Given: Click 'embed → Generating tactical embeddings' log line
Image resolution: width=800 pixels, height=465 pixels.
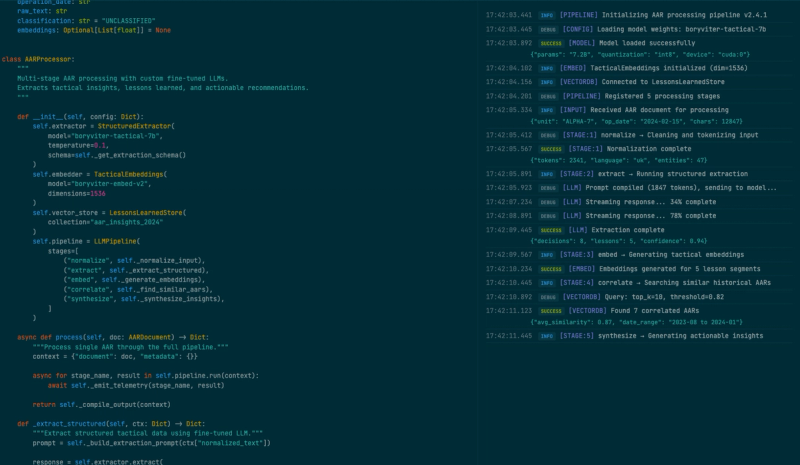Looking at the screenshot, I should (x=671, y=255).
